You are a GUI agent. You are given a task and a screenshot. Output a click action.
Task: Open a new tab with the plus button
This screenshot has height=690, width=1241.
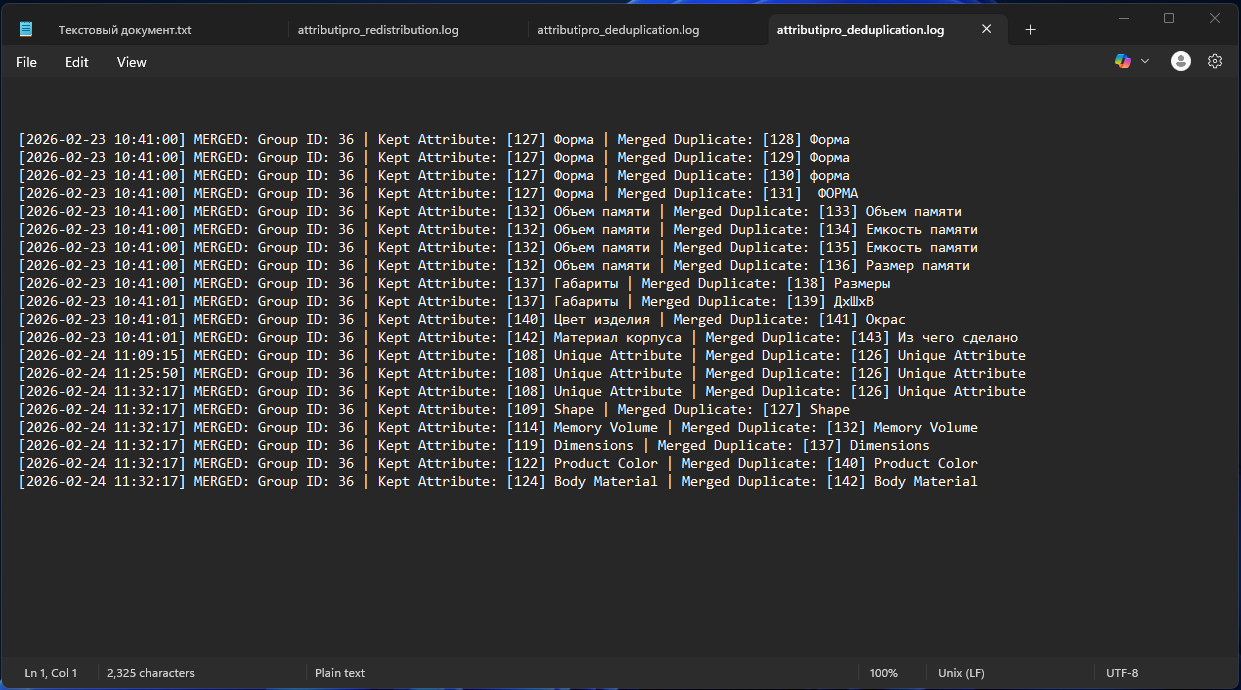[1030, 29]
